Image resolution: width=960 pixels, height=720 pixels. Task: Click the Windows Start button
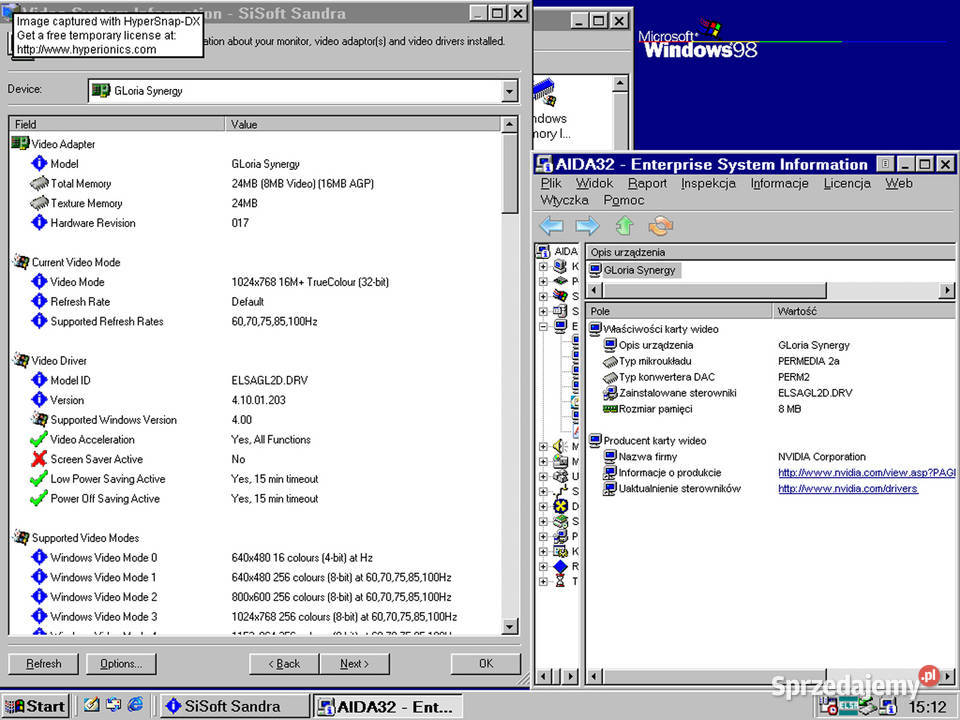click(x=36, y=706)
